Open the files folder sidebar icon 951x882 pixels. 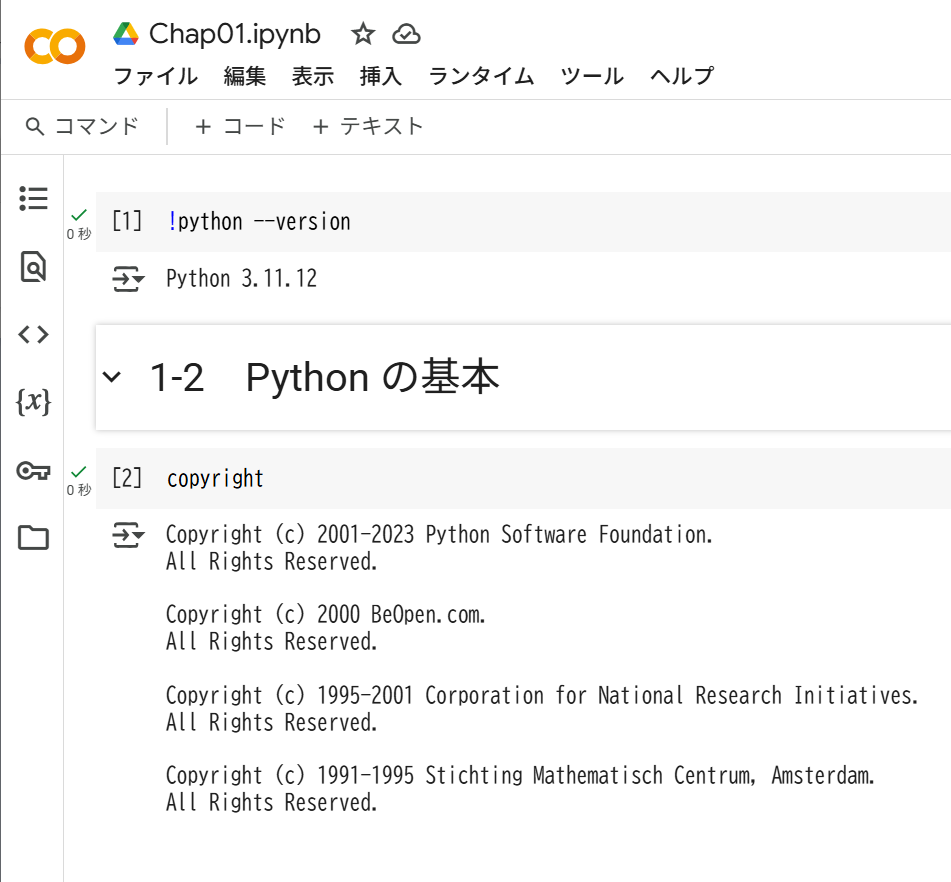coord(33,538)
